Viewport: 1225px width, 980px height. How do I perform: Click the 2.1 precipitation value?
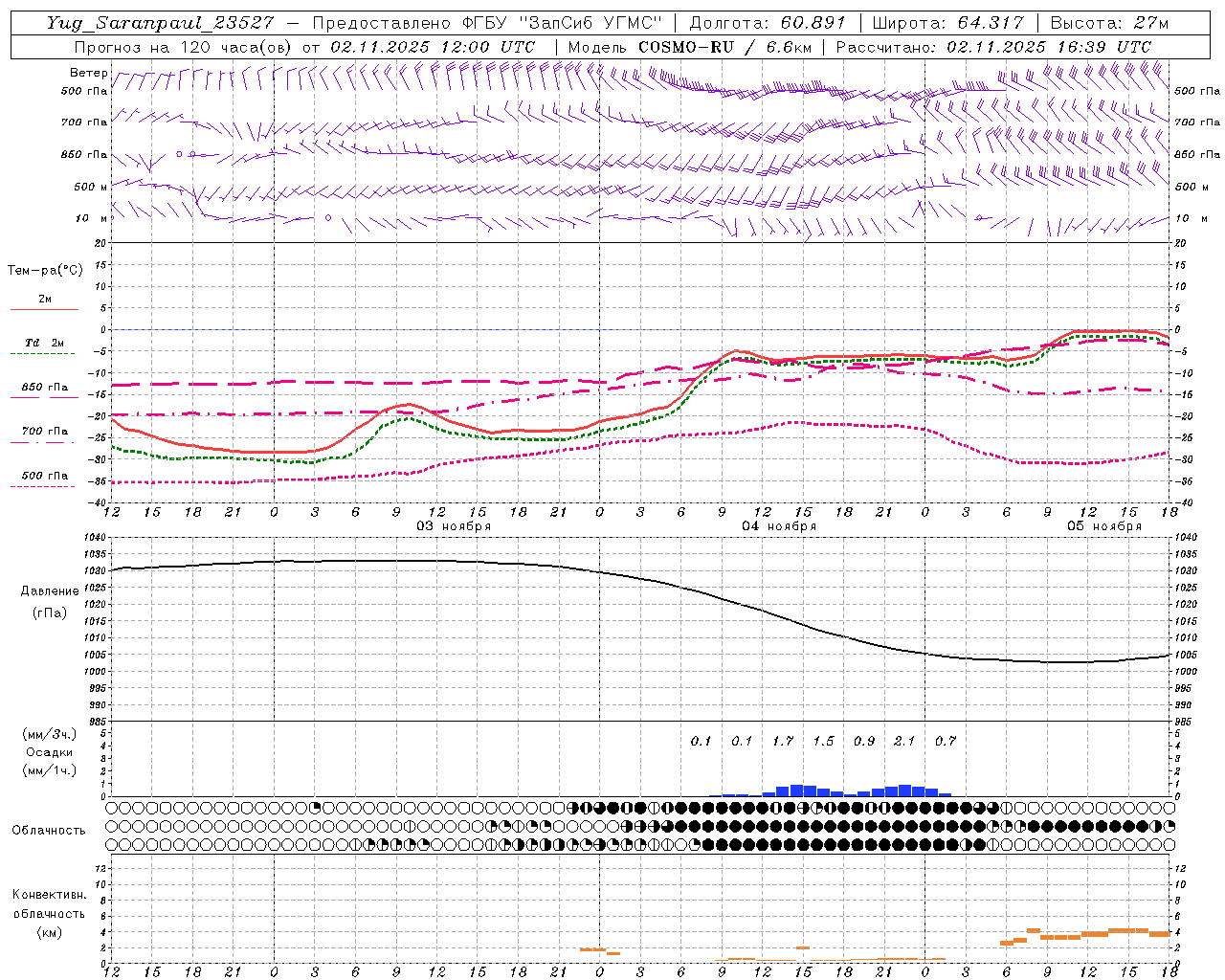904,741
